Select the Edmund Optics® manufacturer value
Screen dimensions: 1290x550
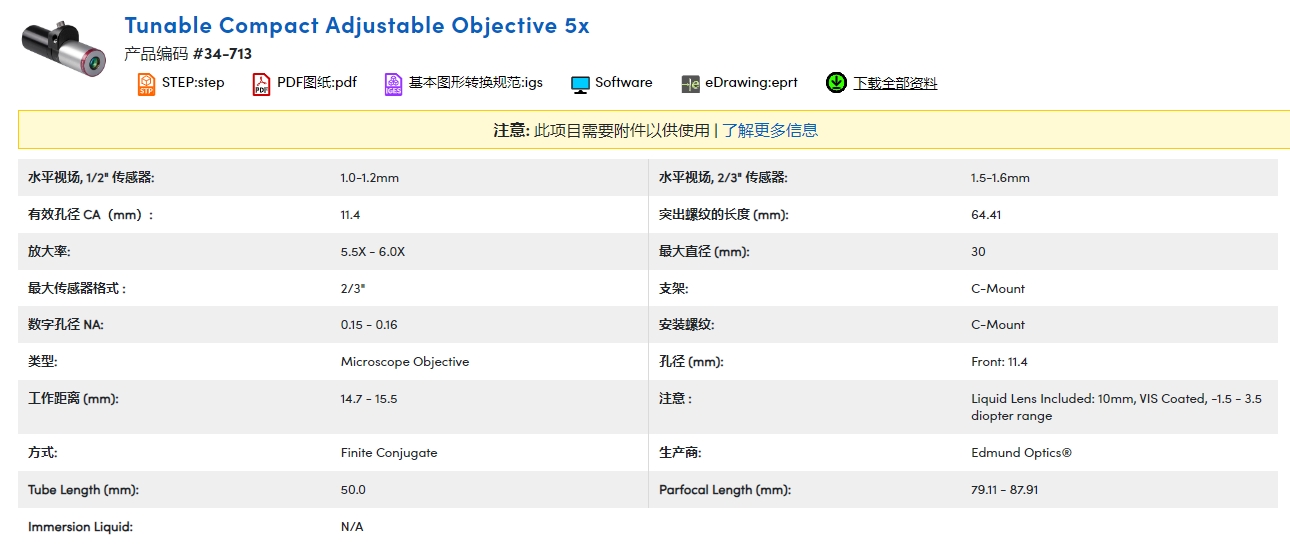1021,453
